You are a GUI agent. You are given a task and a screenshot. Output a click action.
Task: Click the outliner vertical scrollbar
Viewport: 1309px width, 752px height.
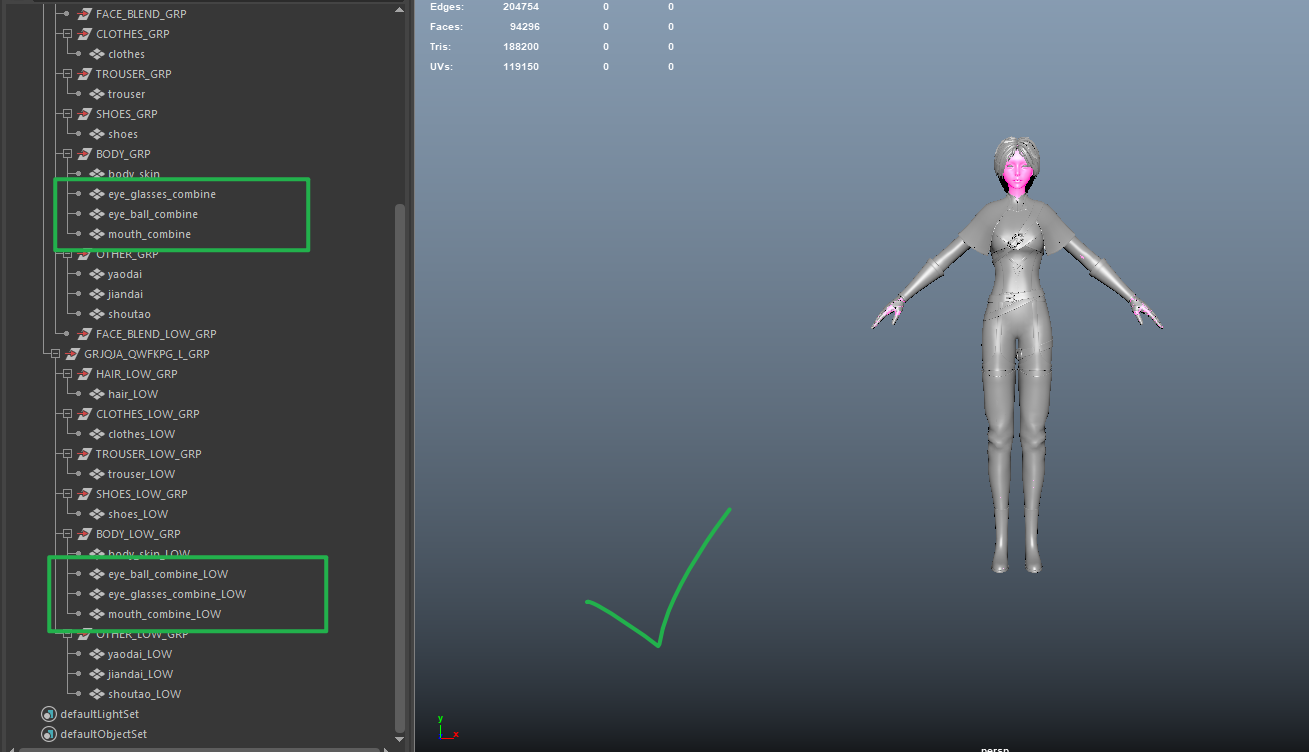[x=401, y=460]
